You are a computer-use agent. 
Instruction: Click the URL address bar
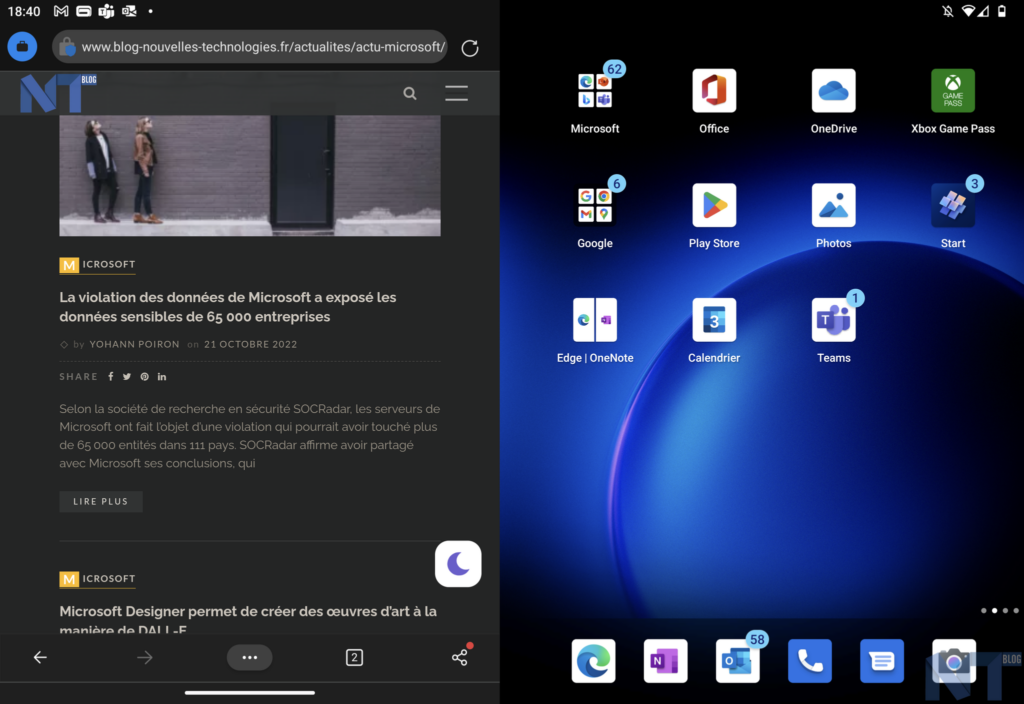pyautogui.click(x=249, y=47)
